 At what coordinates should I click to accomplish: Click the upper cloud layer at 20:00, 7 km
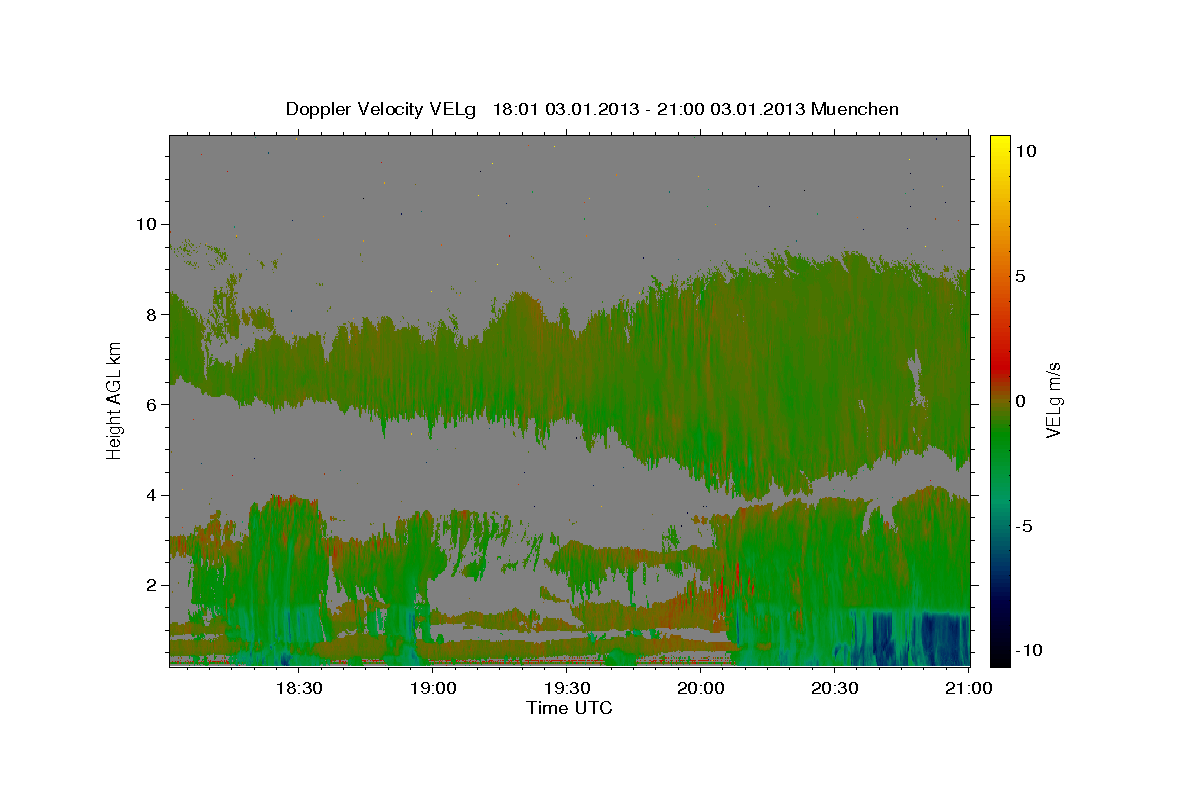pyautogui.click(x=701, y=360)
